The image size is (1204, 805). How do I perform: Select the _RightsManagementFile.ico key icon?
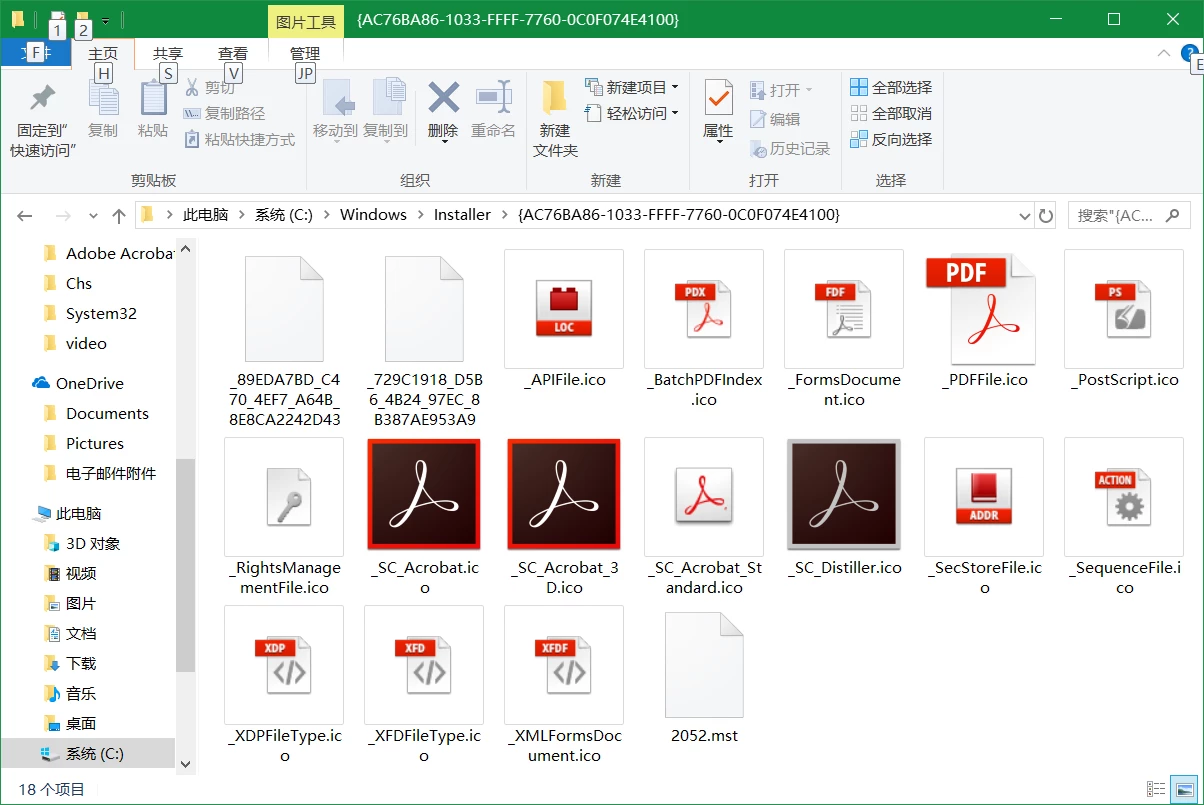[284, 497]
